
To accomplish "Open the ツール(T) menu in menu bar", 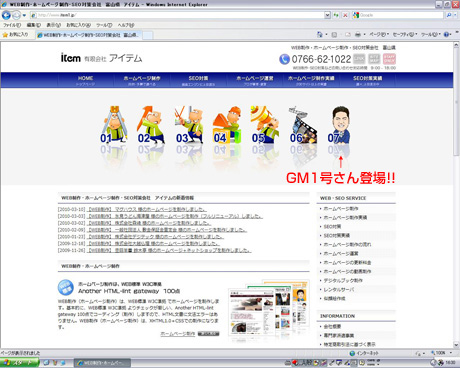I will (104, 25).
